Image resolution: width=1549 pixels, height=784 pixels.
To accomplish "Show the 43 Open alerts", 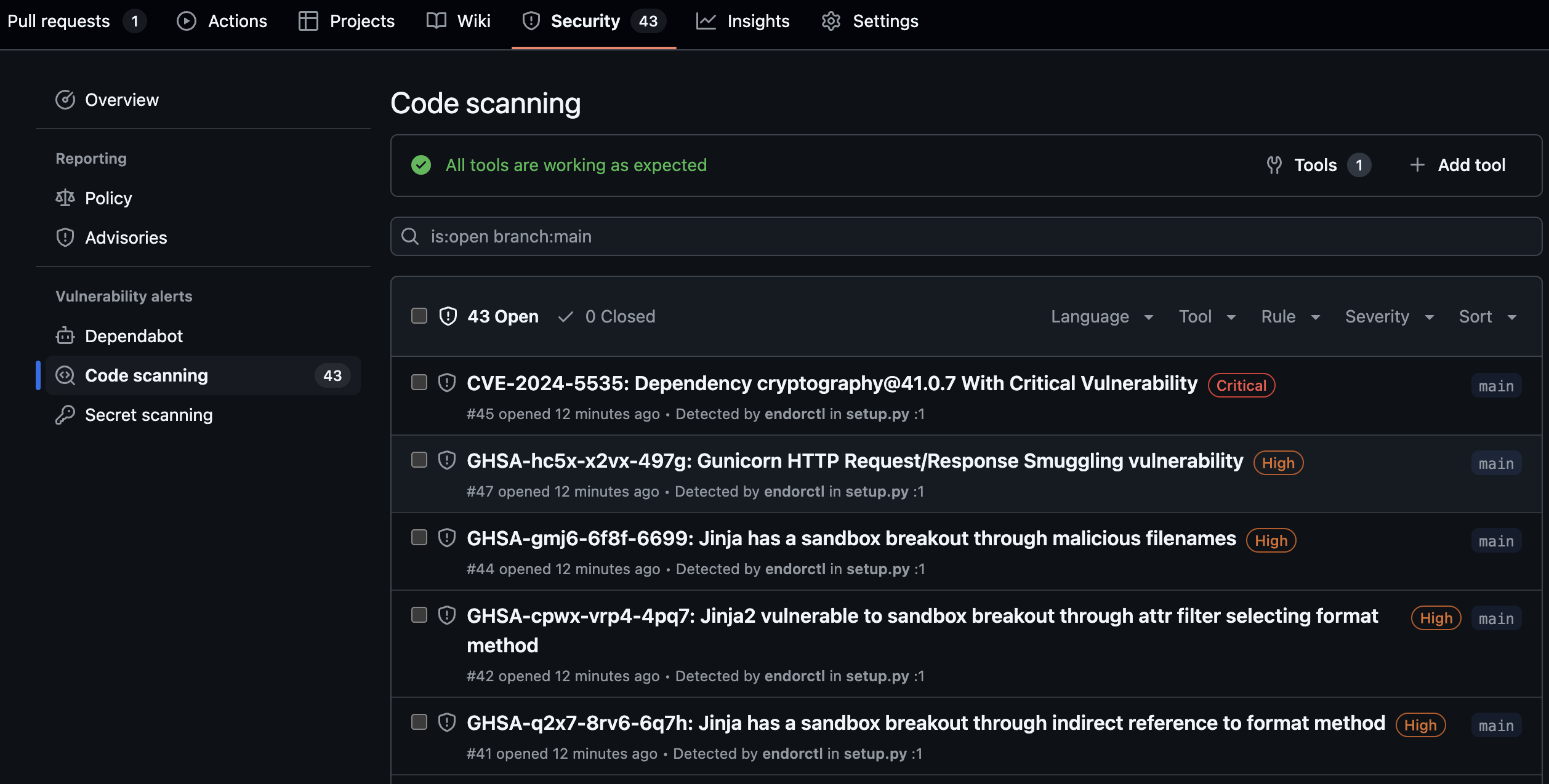I will (x=489, y=316).
